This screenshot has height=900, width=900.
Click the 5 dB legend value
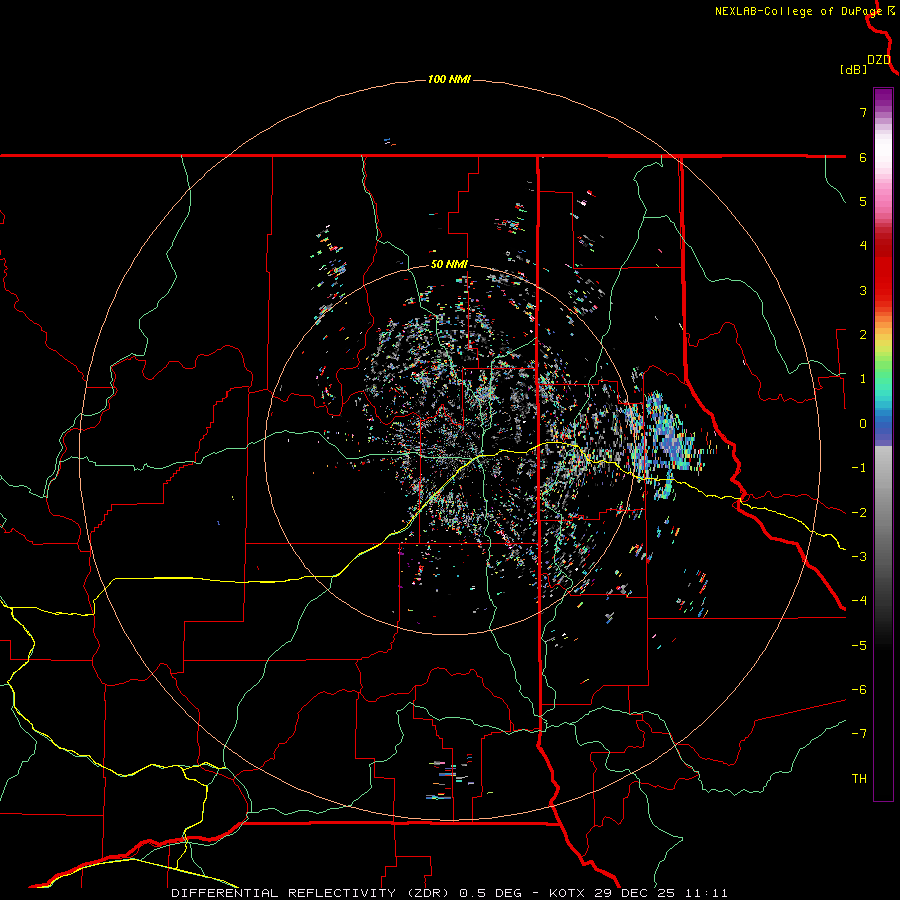[x=863, y=201]
